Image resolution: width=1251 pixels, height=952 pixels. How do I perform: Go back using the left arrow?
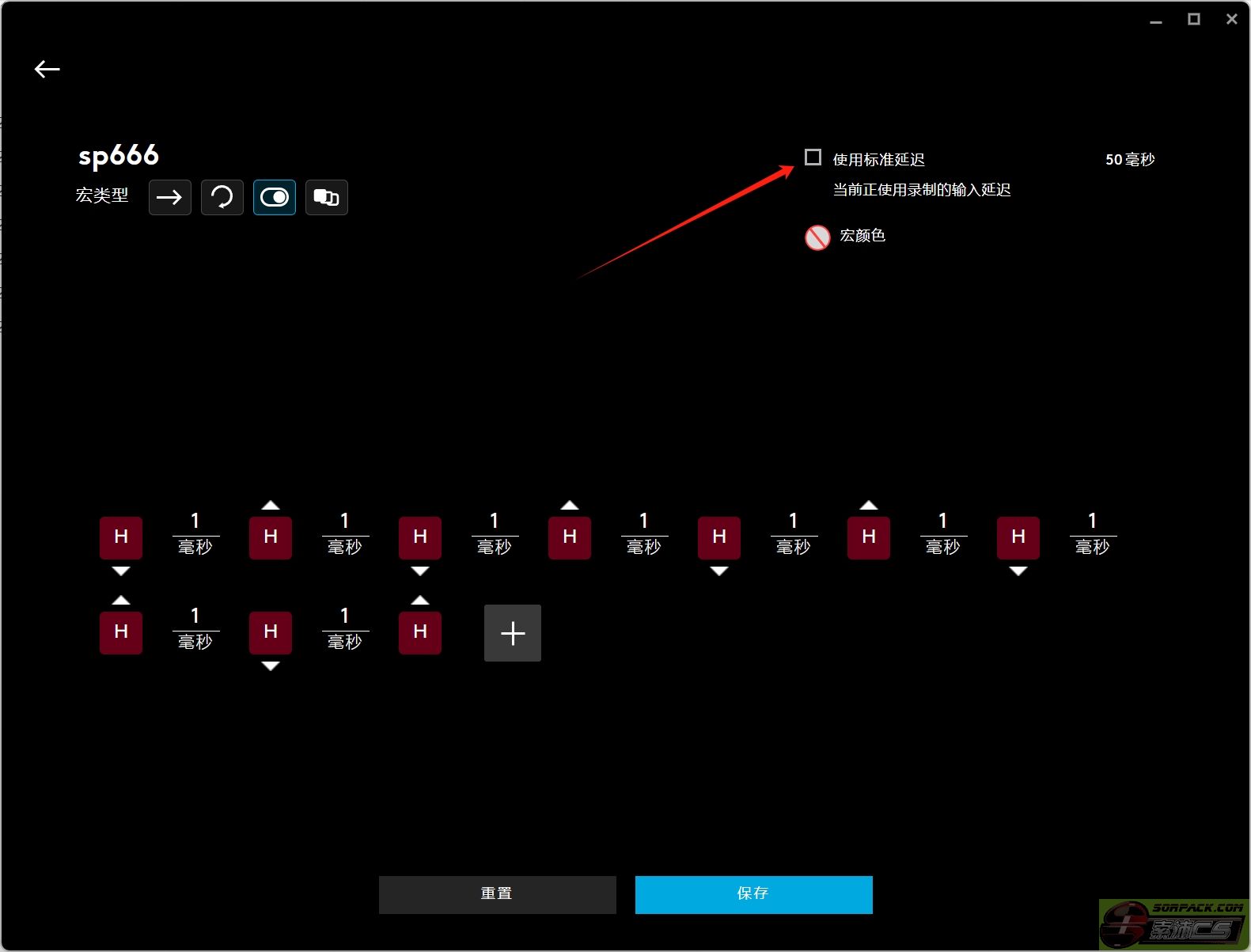point(47,70)
